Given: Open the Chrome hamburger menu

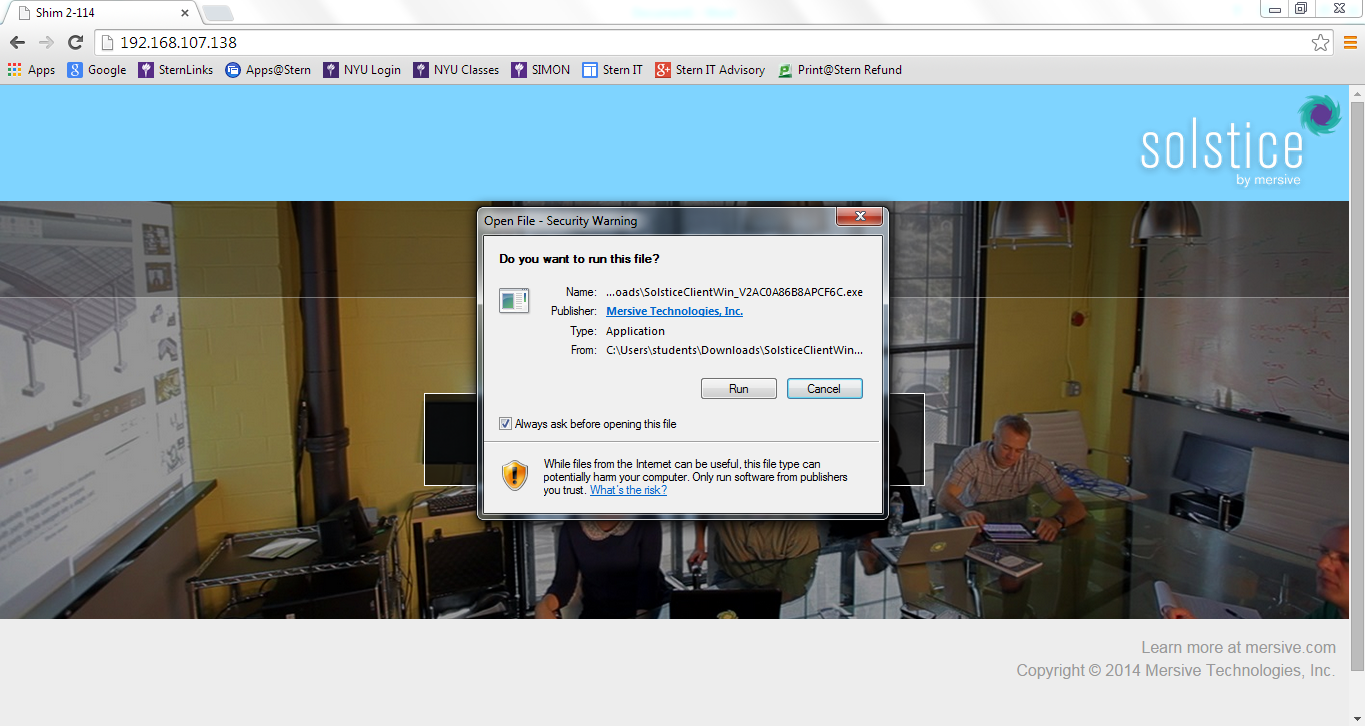Looking at the screenshot, I should coord(1350,42).
